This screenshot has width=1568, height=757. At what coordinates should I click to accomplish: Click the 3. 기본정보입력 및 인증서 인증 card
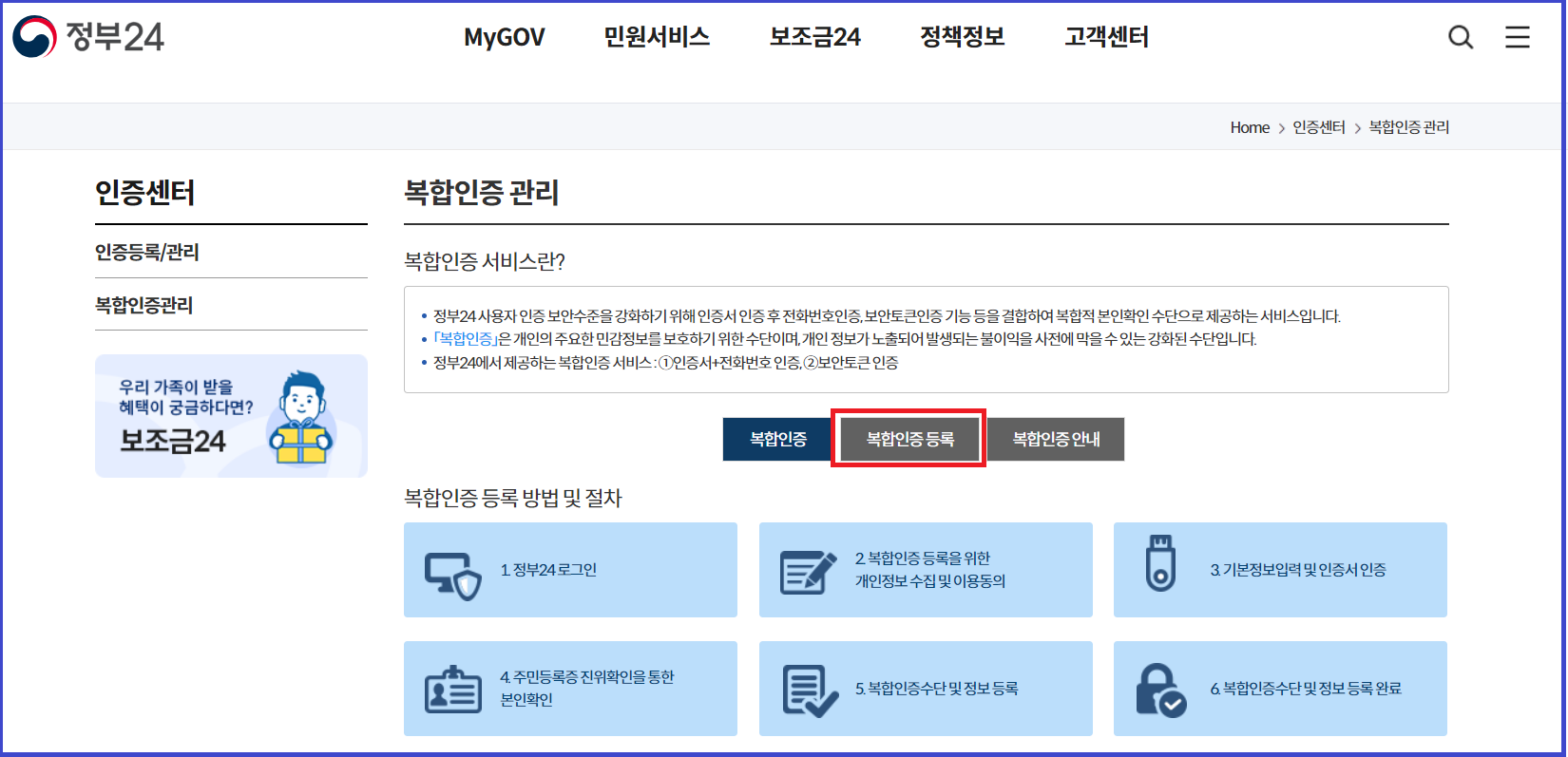[1280, 570]
